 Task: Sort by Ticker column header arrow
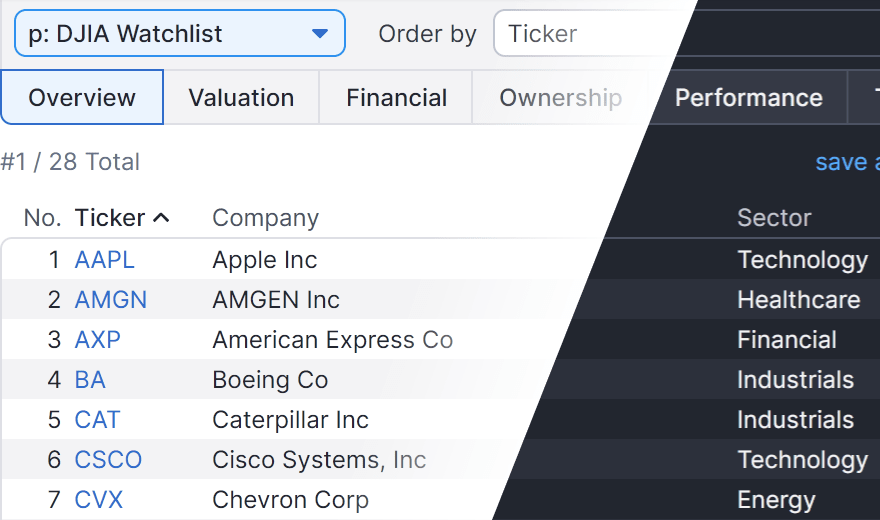point(161,218)
